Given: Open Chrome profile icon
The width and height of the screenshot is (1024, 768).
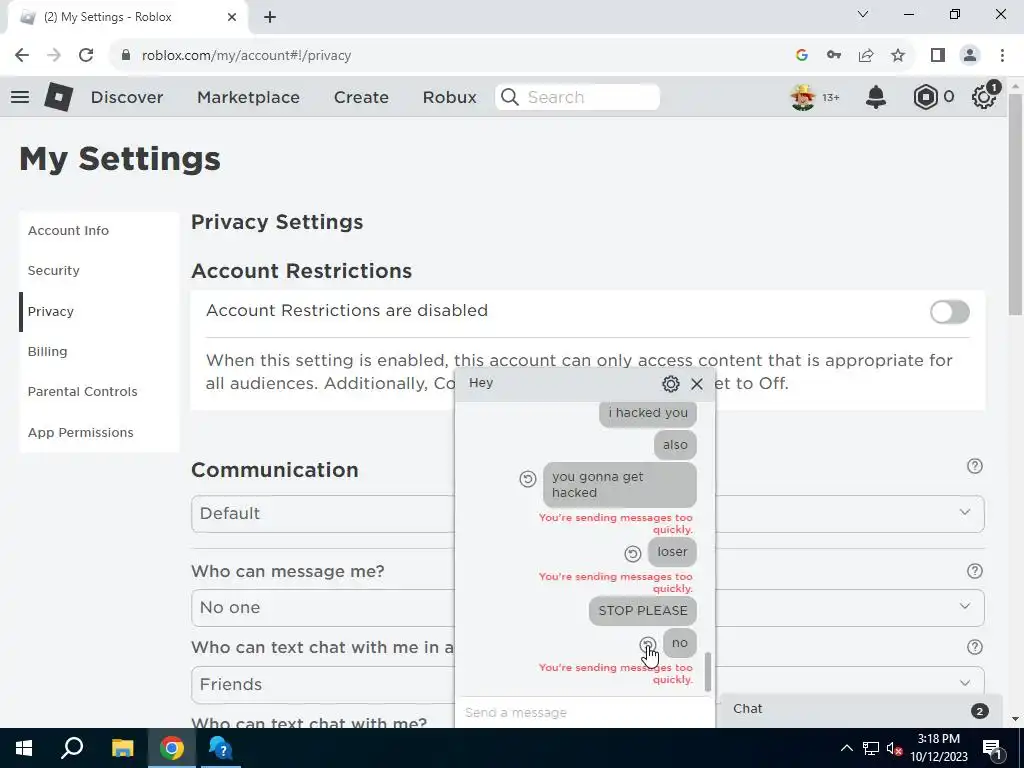Looking at the screenshot, I should tap(970, 56).
